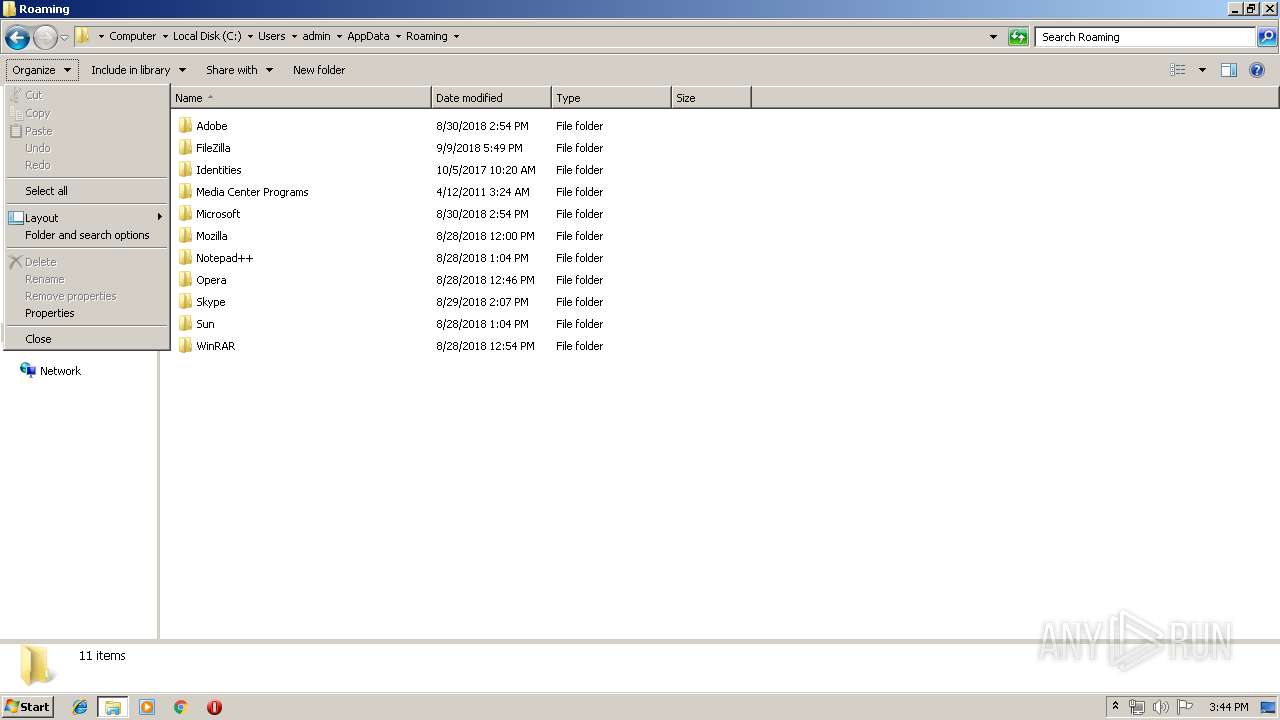Go back with the Back arrow button
This screenshot has width=1280, height=720.
pyautogui.click(x=17, y=38)
